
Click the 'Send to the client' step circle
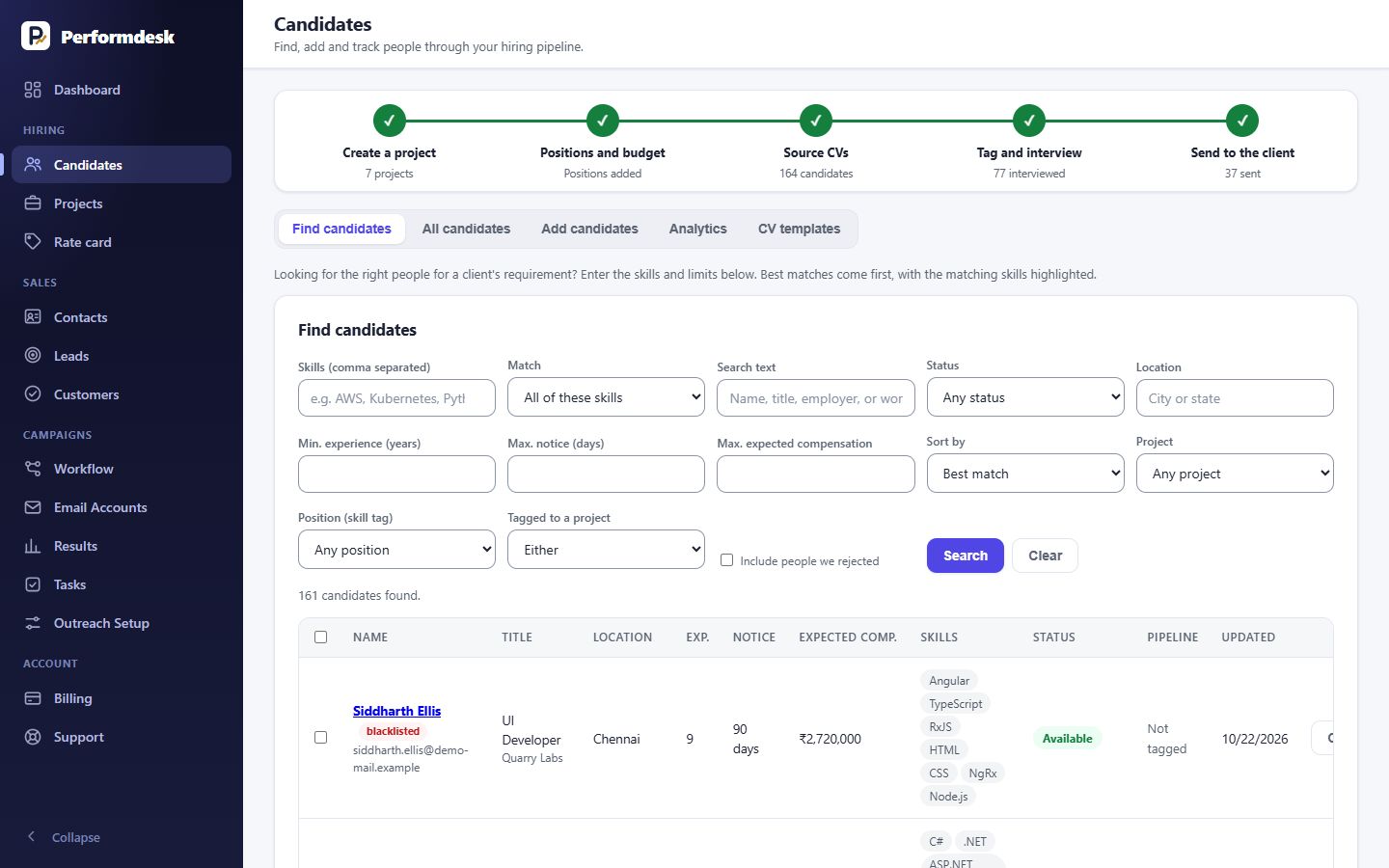(1242, 121)
